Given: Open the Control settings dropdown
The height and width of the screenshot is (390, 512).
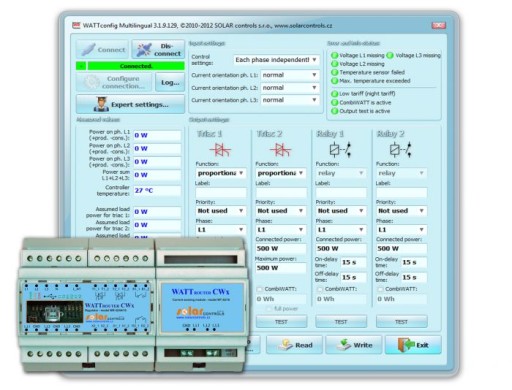Looking at the screenshot, I should coord(276,60).
